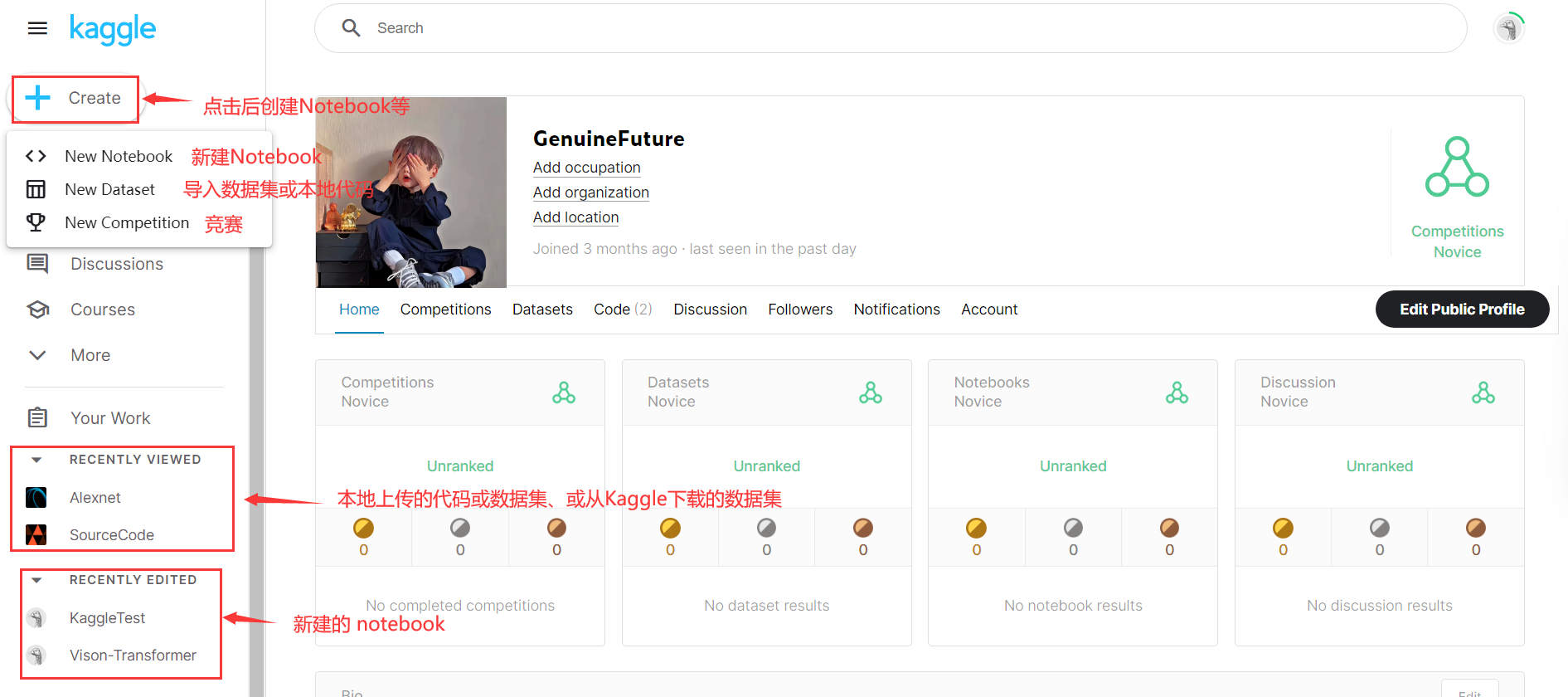Image resolution: width=1568 pixels, height=697 pixels.
Task: Click the Kaggle logo
Action: tap(113, 29)
